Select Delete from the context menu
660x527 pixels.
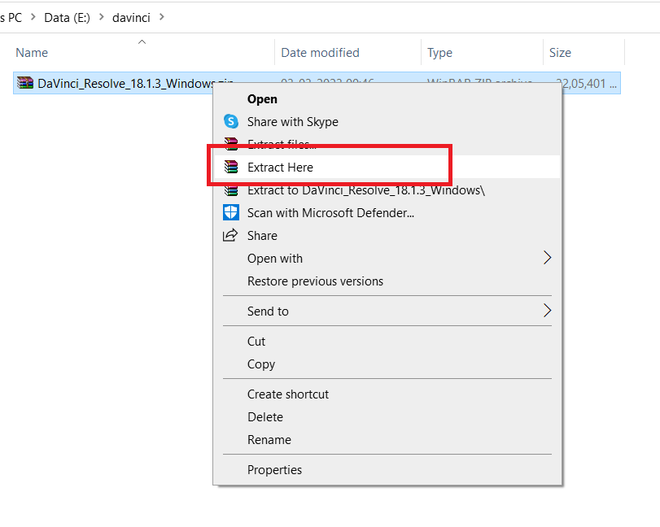tap(265, 417)
